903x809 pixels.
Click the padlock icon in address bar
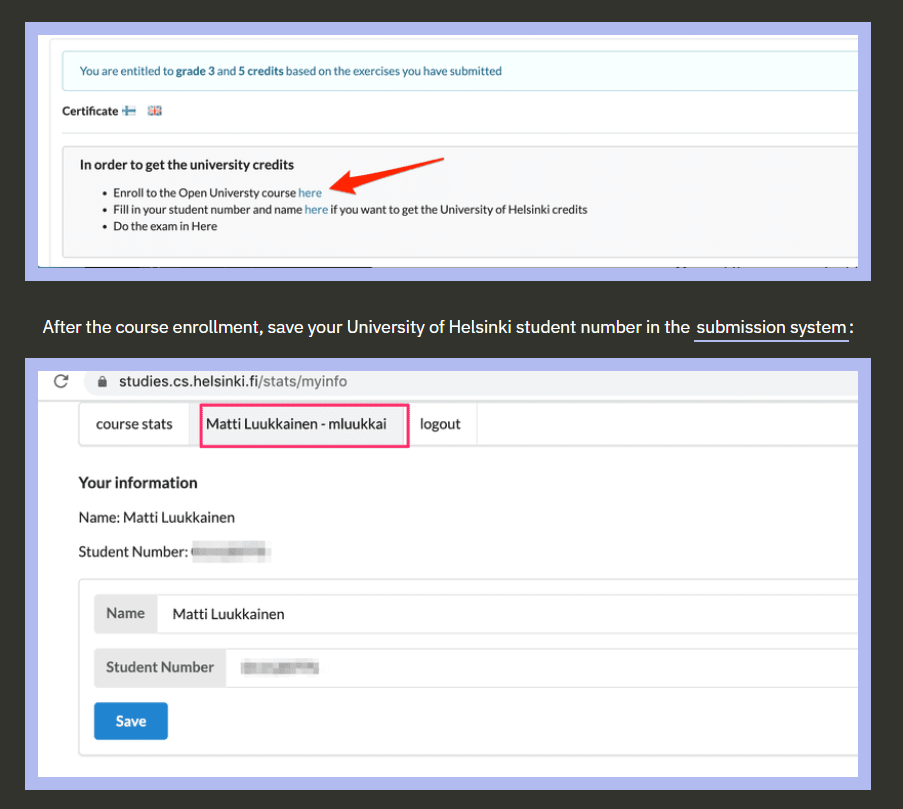coord(101,381)
